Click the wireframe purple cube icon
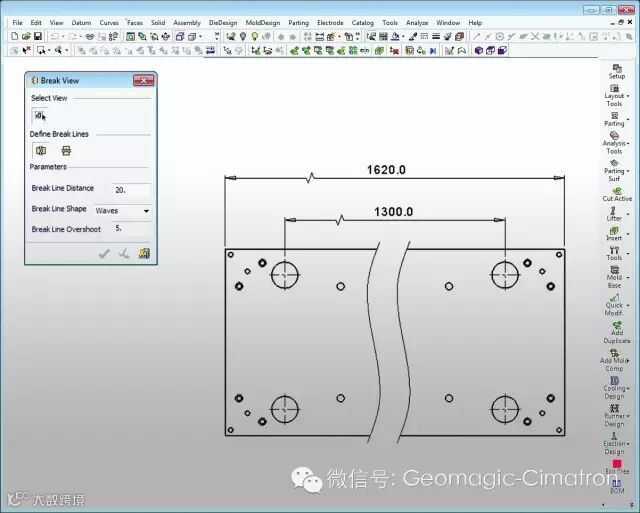This screenshot has width=640, height=513. 490,51
